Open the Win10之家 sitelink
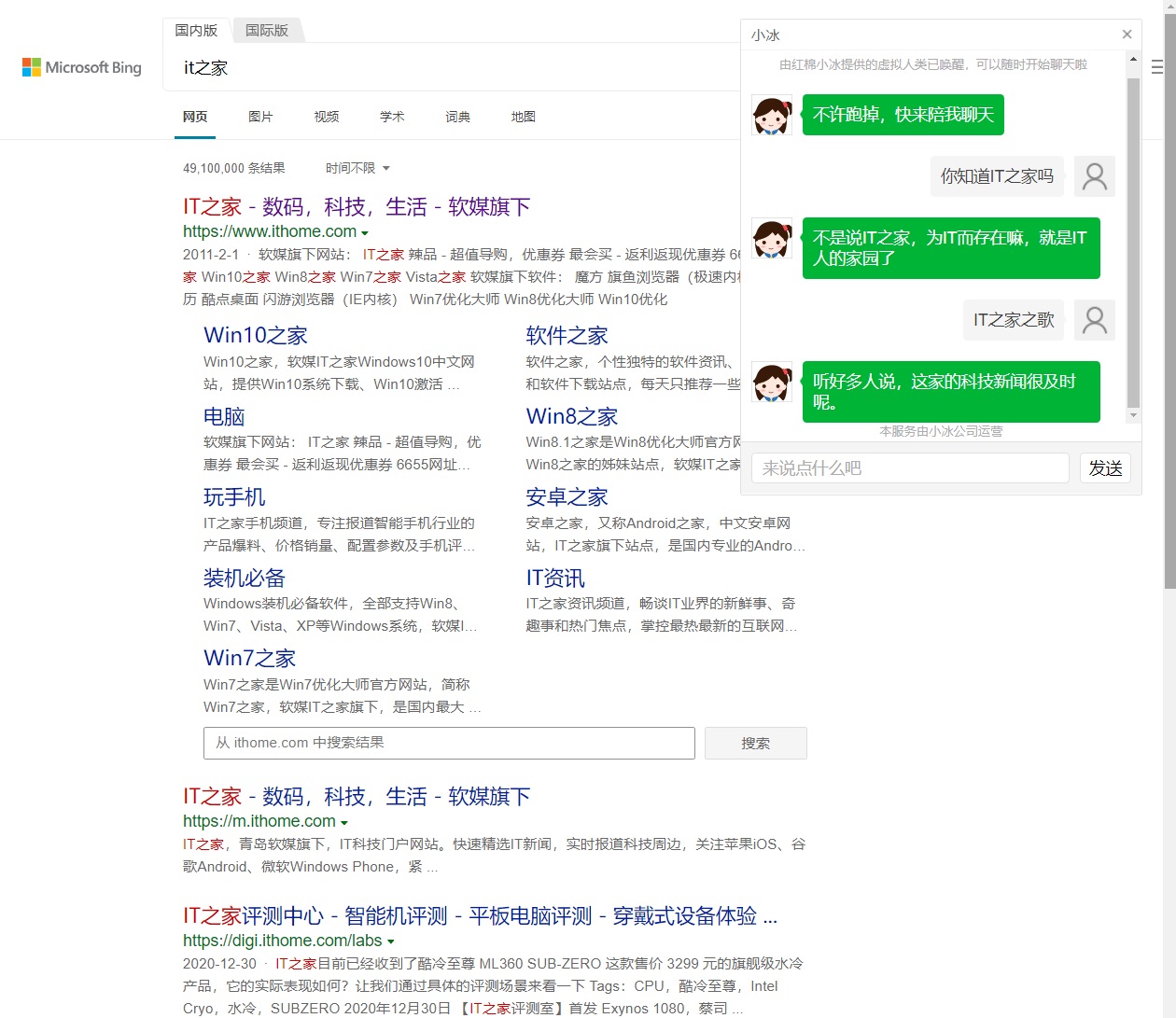The height and width of the screenshot is (1018, 1176). click(x=256, y=336)
